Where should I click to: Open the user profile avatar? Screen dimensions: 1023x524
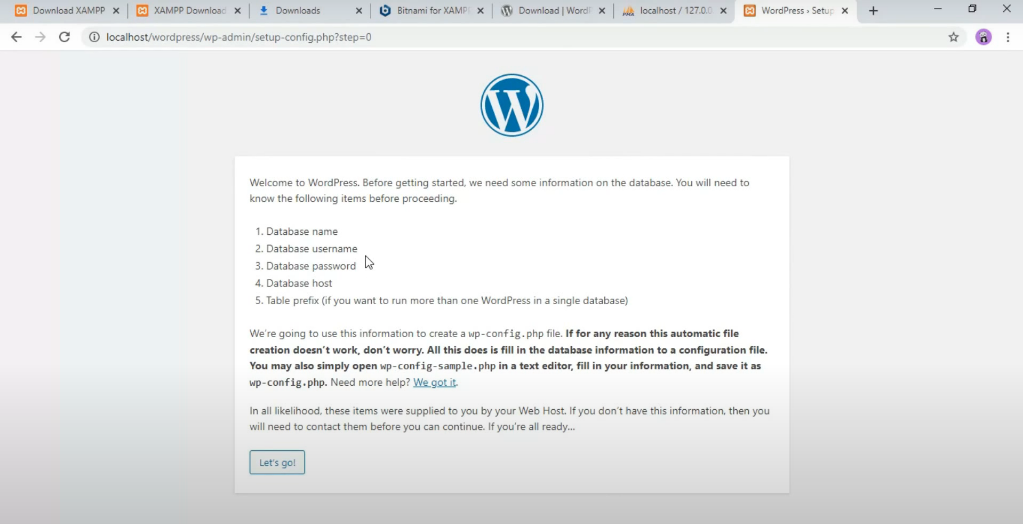983,37
